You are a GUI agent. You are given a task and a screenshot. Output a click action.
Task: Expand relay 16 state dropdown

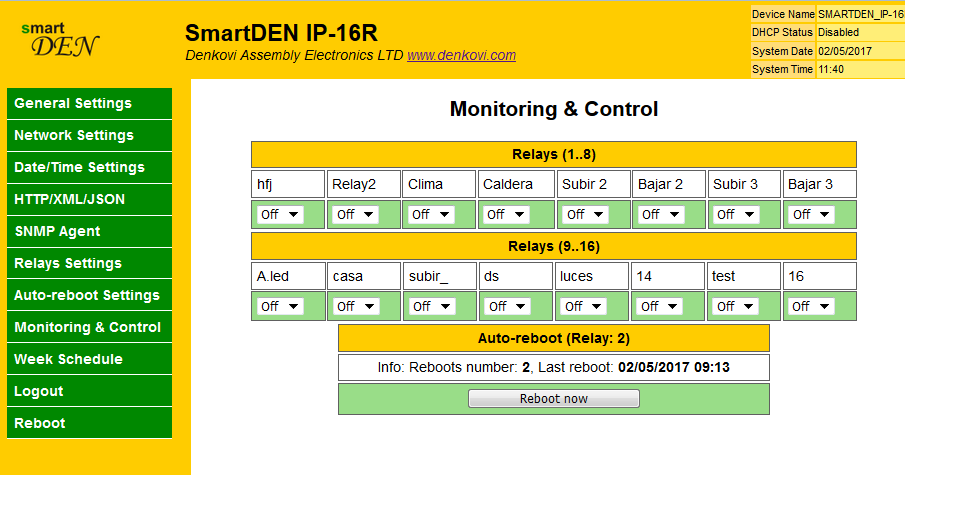coord(811,307)
